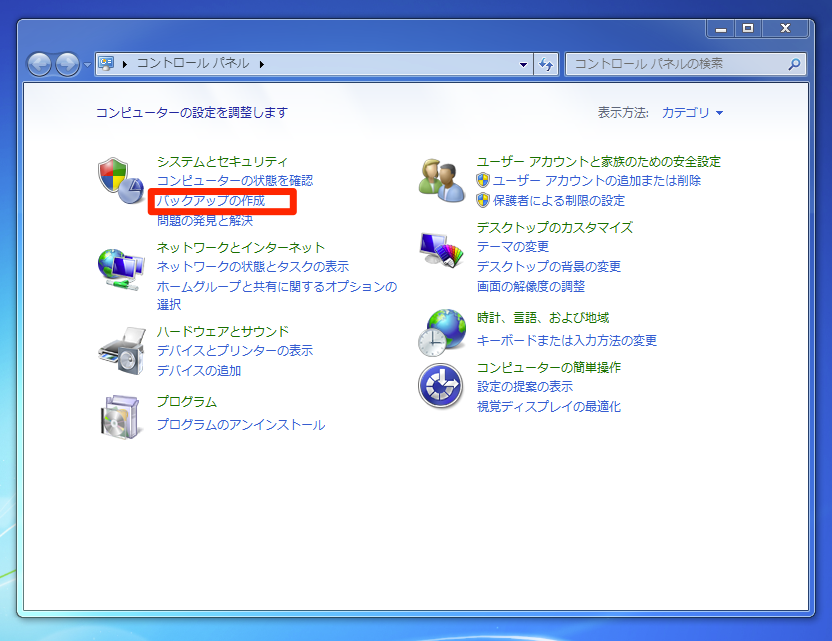Click デスクトップの背景の変更 link
Screen dimensions: 832x641
(549, 266)
